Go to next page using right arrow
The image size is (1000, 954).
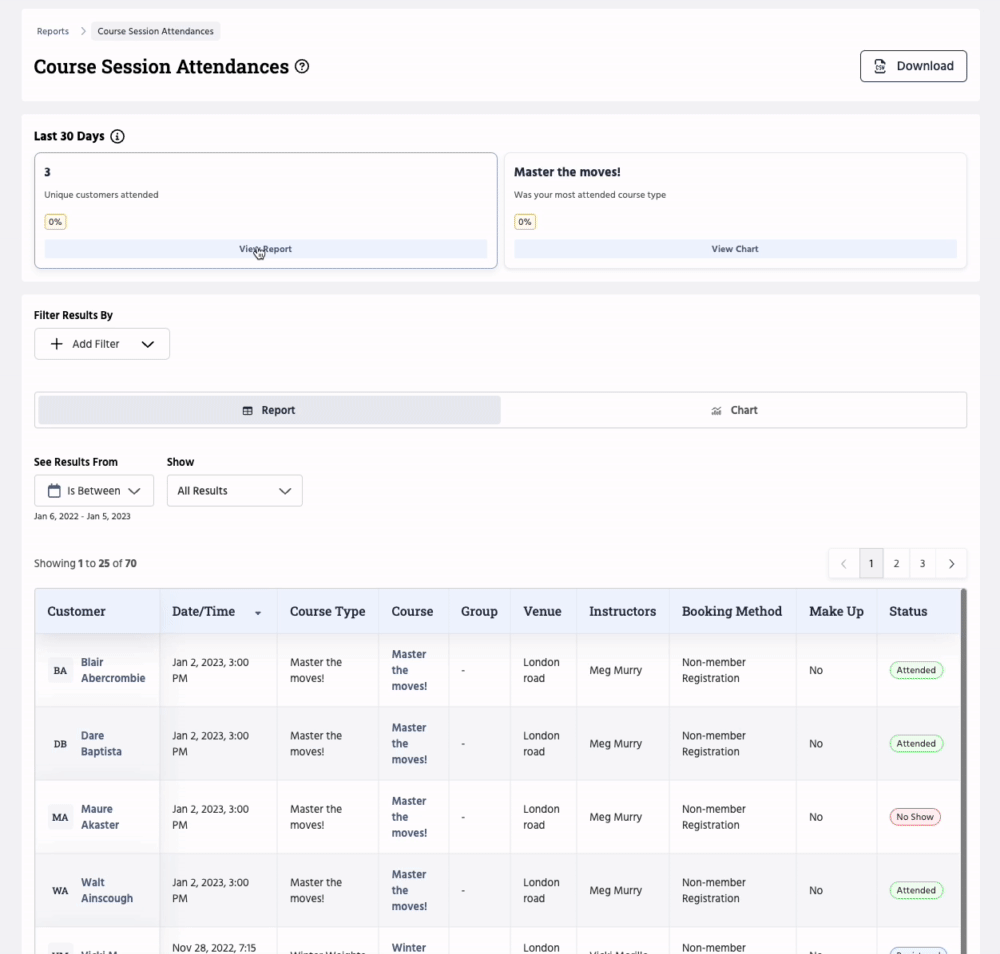951,564
